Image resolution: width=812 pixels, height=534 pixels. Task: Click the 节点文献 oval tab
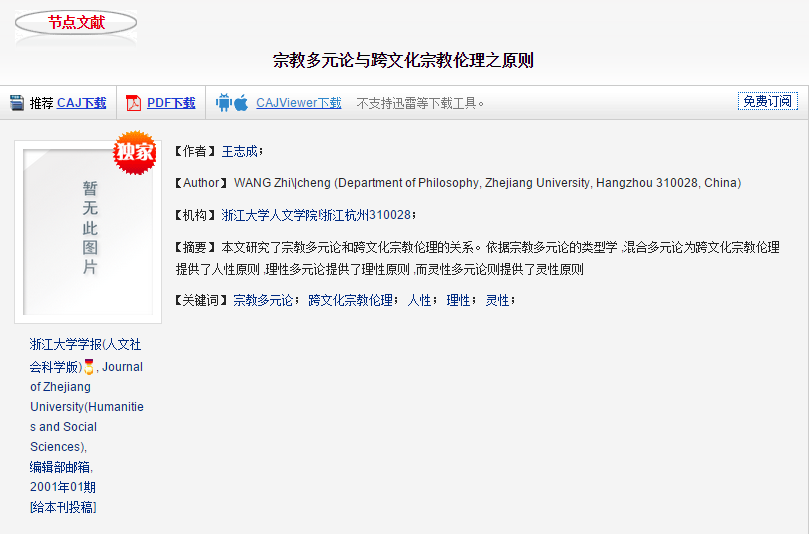pos(76,23)
